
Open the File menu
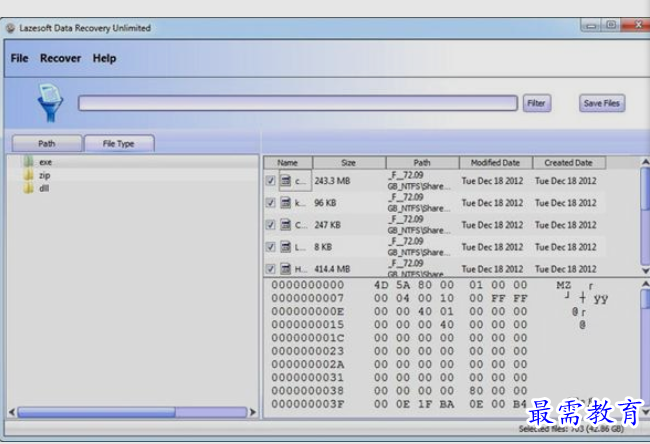19,58
